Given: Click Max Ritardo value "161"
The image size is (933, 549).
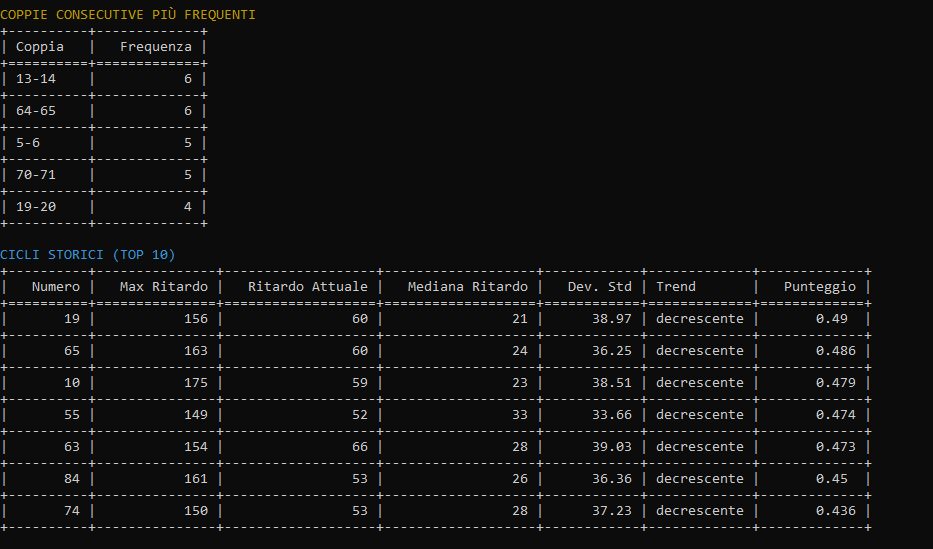Looking at the screenshot, I should 196,479.
